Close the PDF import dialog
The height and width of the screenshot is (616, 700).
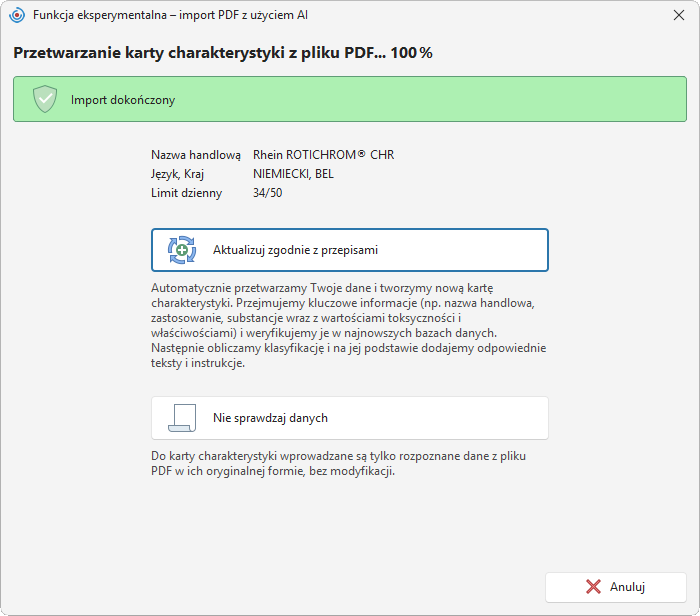(679, 15)
